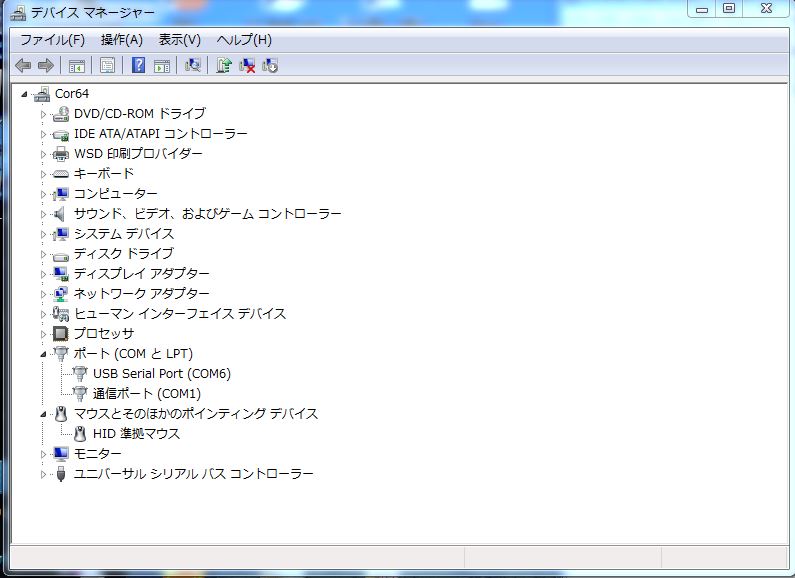Collapse the マウス pointing devices node

pyautogui.click(x=43, y=414)
